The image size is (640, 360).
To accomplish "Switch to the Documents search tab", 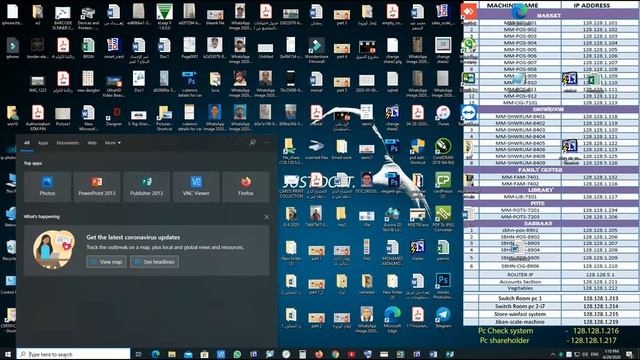I will pos(67,143).
